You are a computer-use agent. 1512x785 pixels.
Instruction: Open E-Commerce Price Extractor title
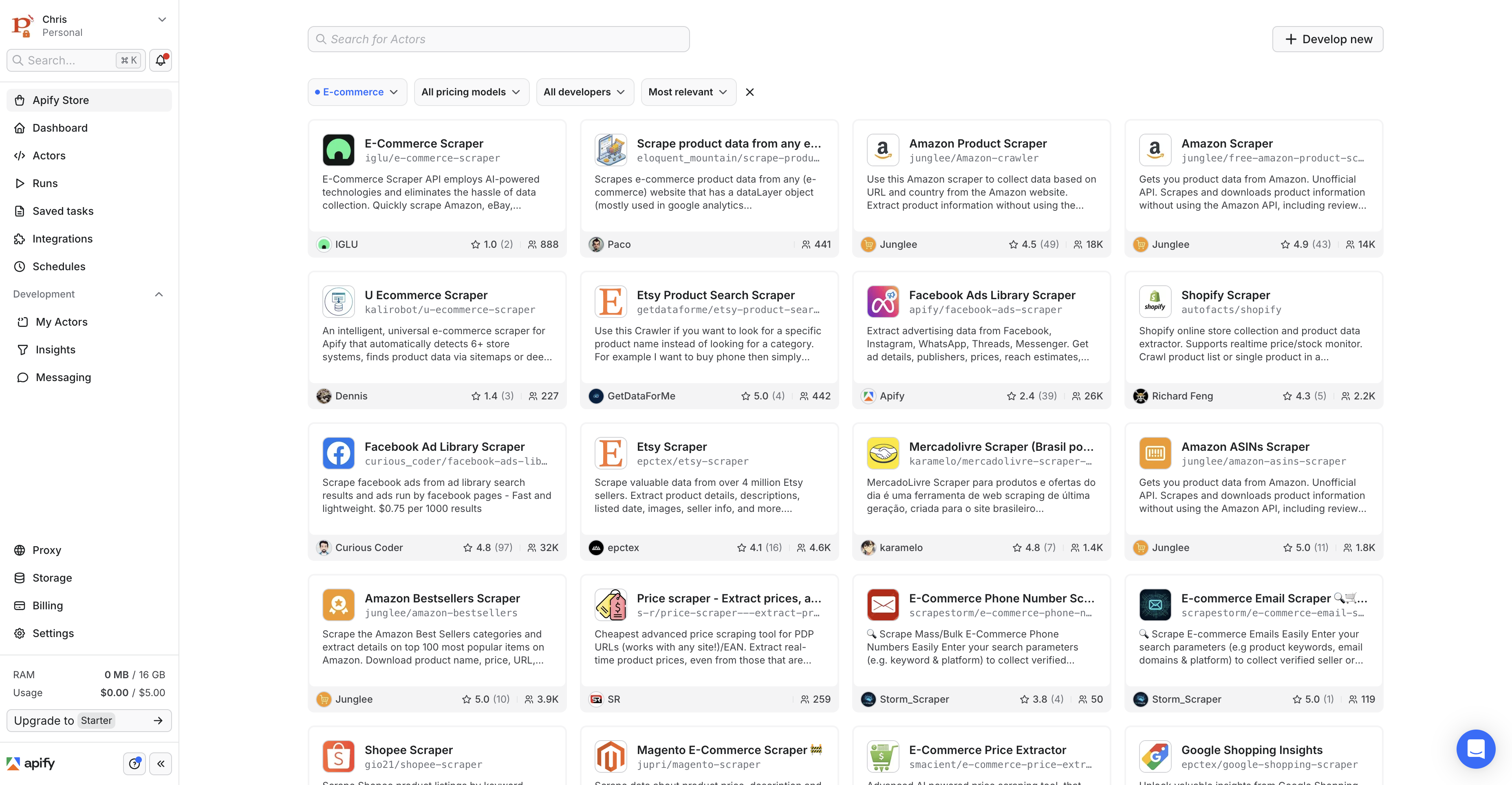(987, 750)
